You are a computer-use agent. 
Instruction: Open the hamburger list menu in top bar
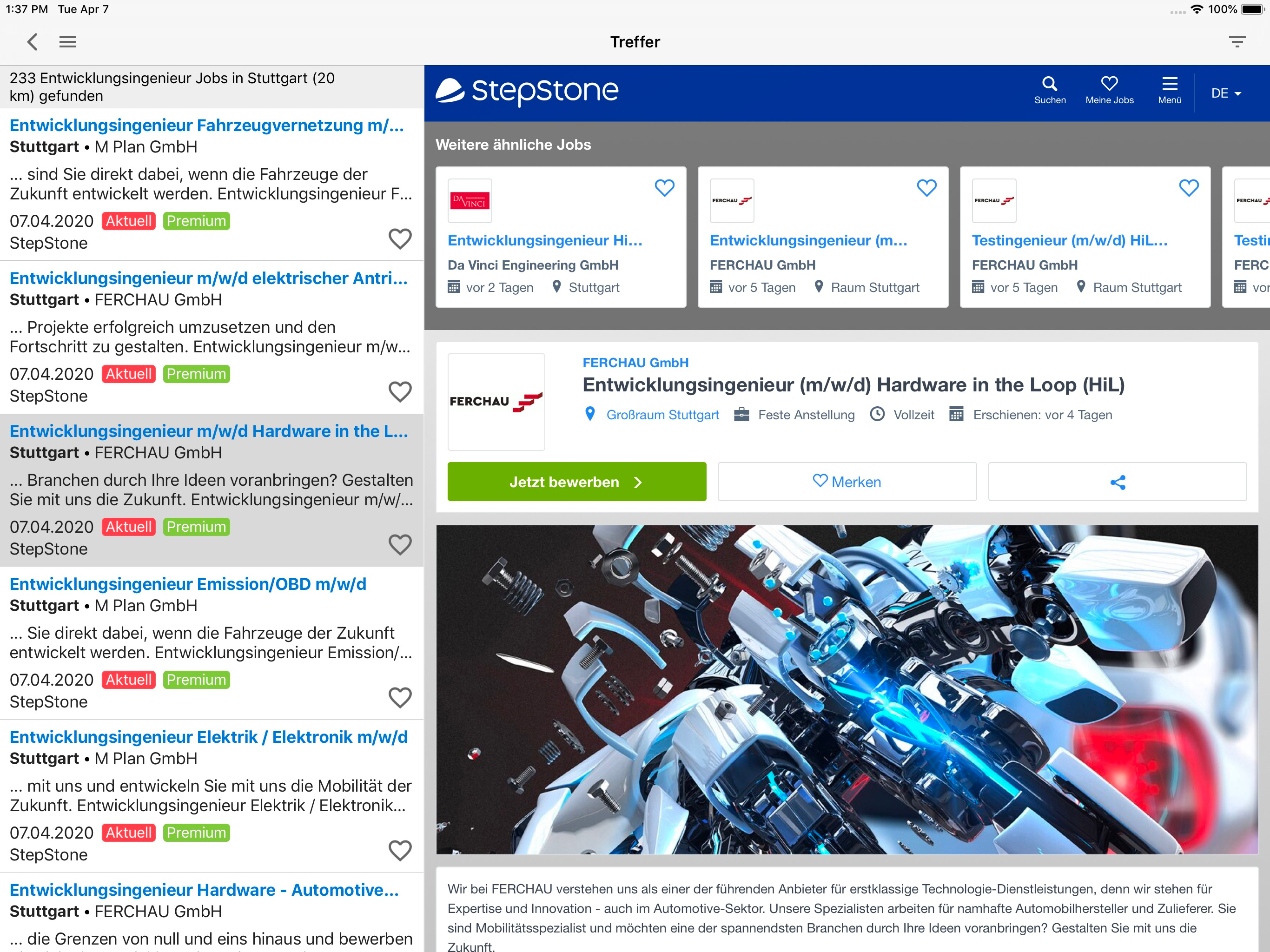(68, 42)
